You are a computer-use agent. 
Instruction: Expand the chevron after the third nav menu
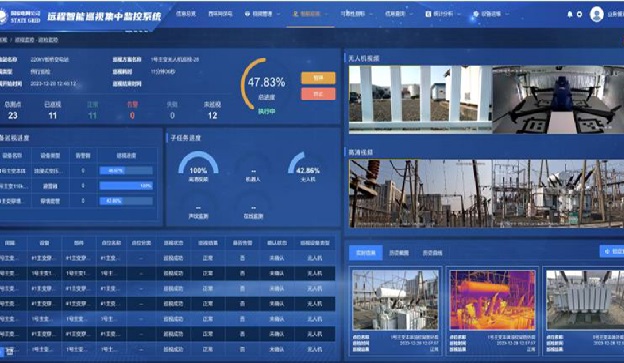(x=278, y=14)
